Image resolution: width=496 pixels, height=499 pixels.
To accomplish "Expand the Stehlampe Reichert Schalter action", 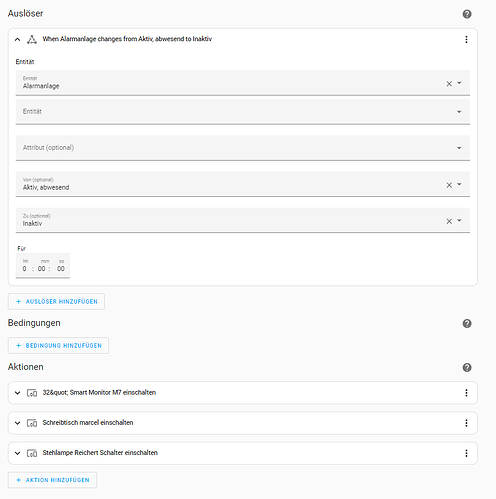I will pos(18,453).
